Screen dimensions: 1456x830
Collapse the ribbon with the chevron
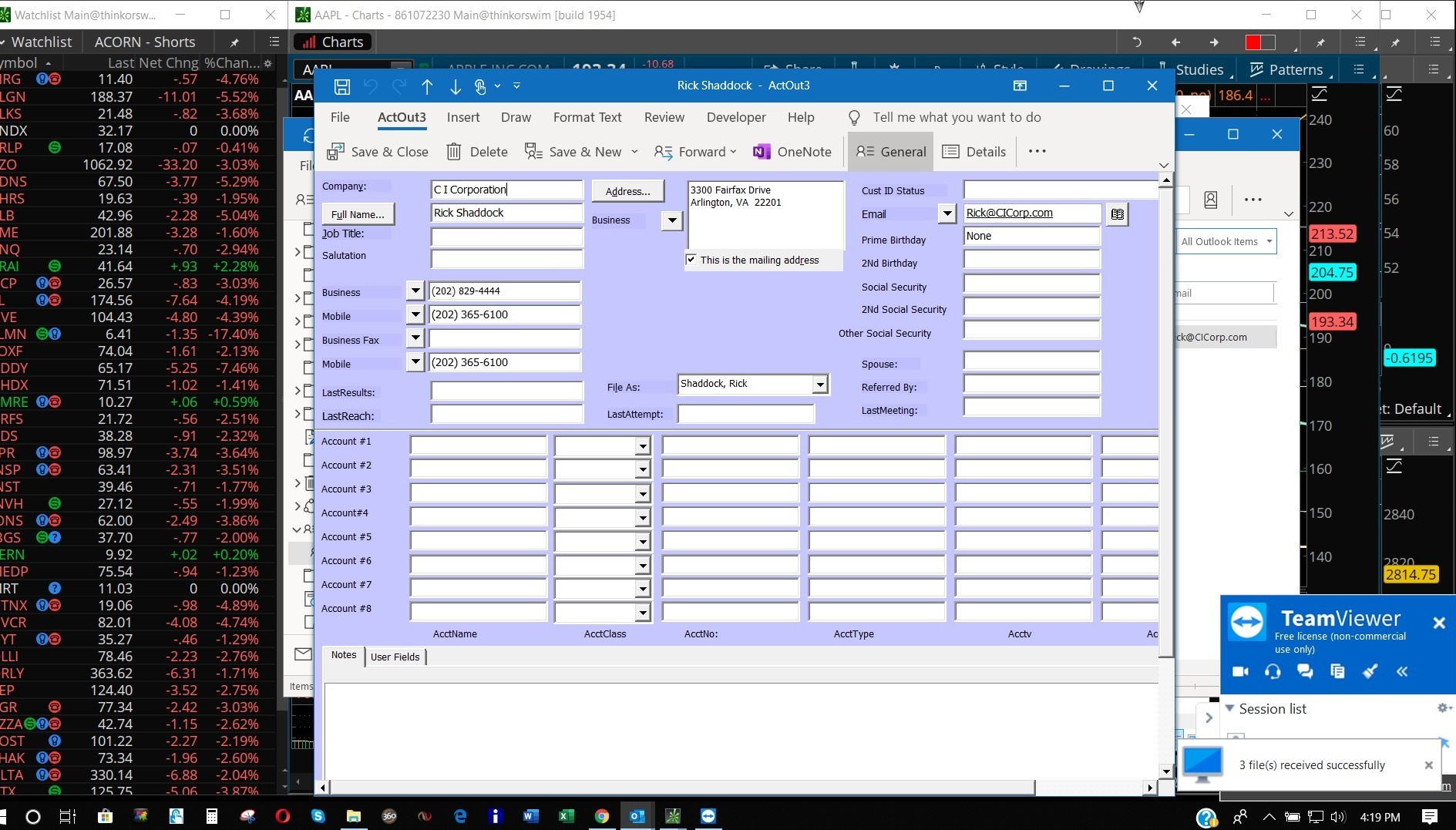(x=1164, y=165)
